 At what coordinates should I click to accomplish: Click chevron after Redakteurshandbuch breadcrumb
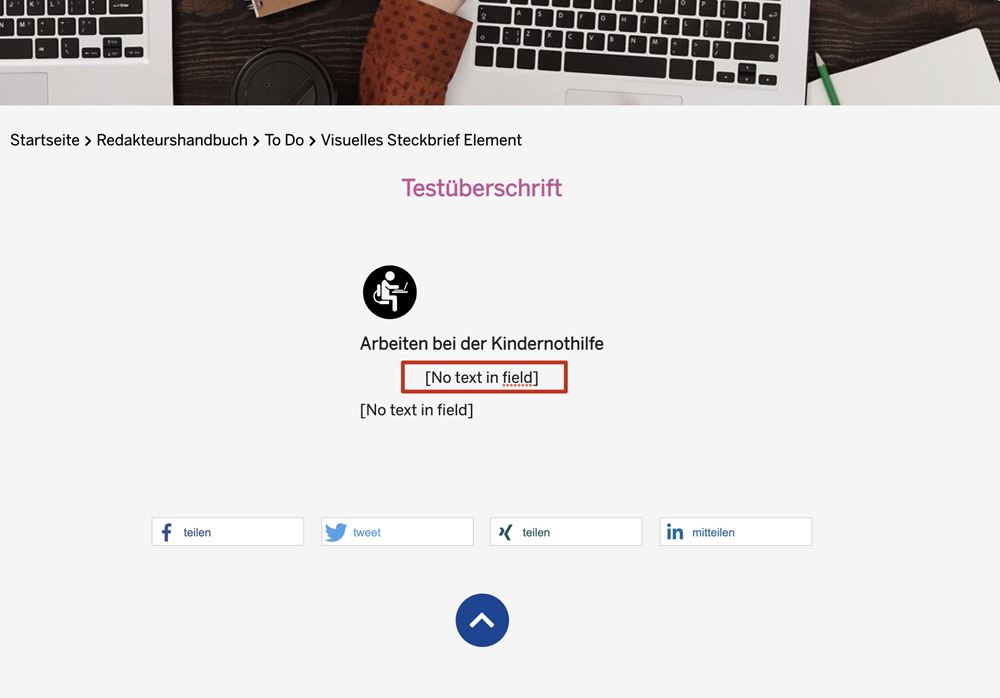tap(256, 141)
